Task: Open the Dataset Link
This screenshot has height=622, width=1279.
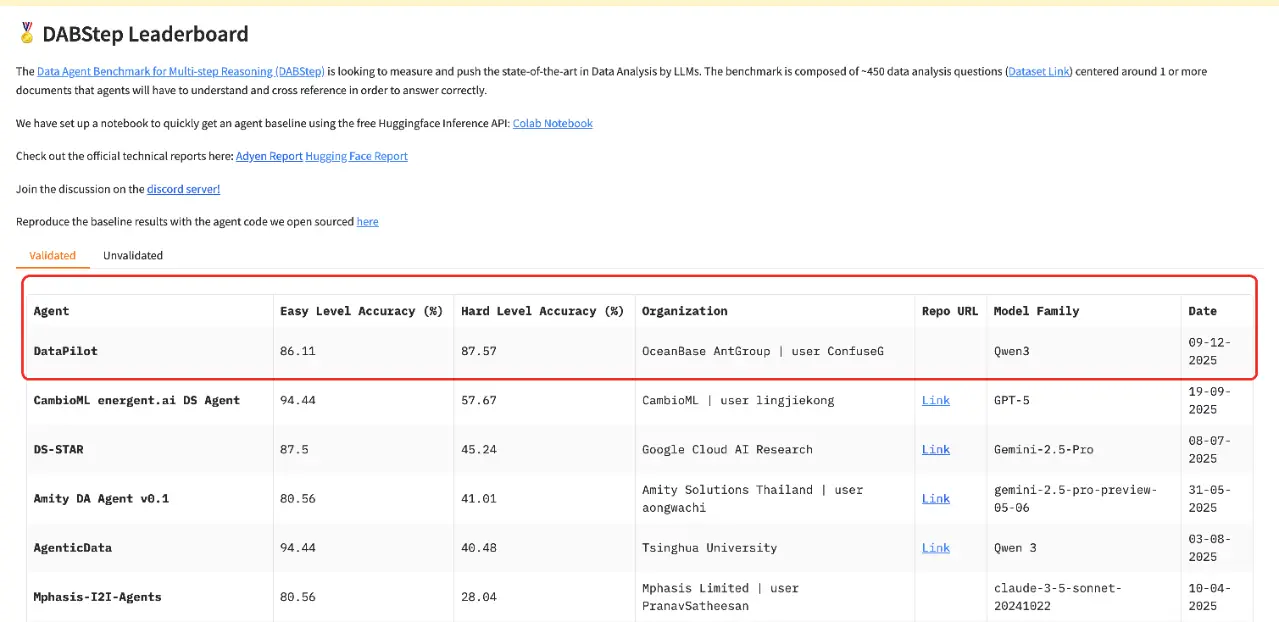Action: pyautogui.click(x=1039, y=72)
